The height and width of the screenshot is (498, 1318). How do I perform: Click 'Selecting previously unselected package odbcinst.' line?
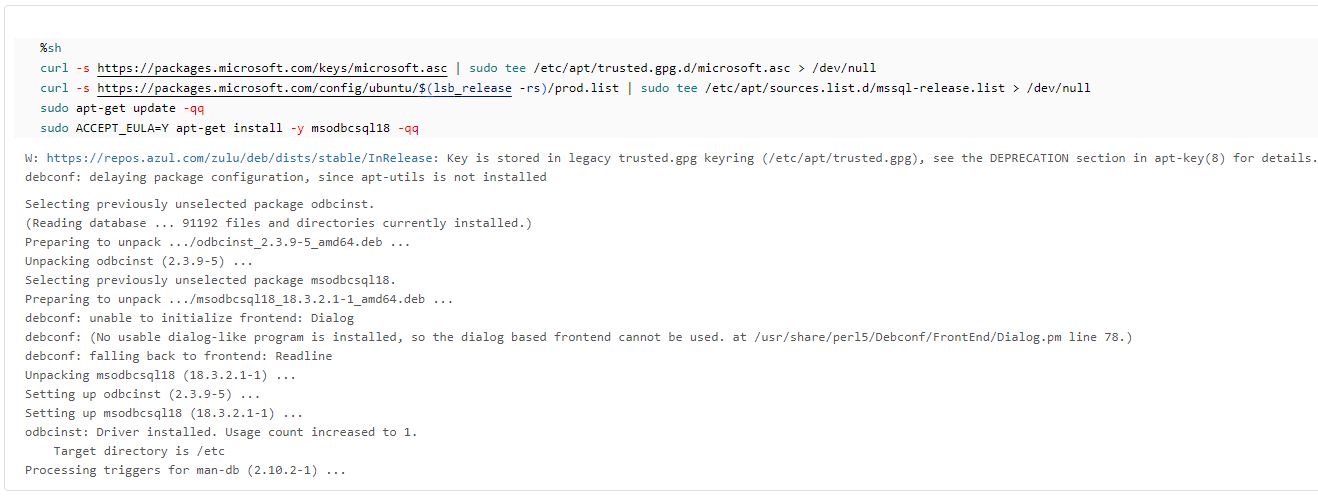click(x=200, y=204)
